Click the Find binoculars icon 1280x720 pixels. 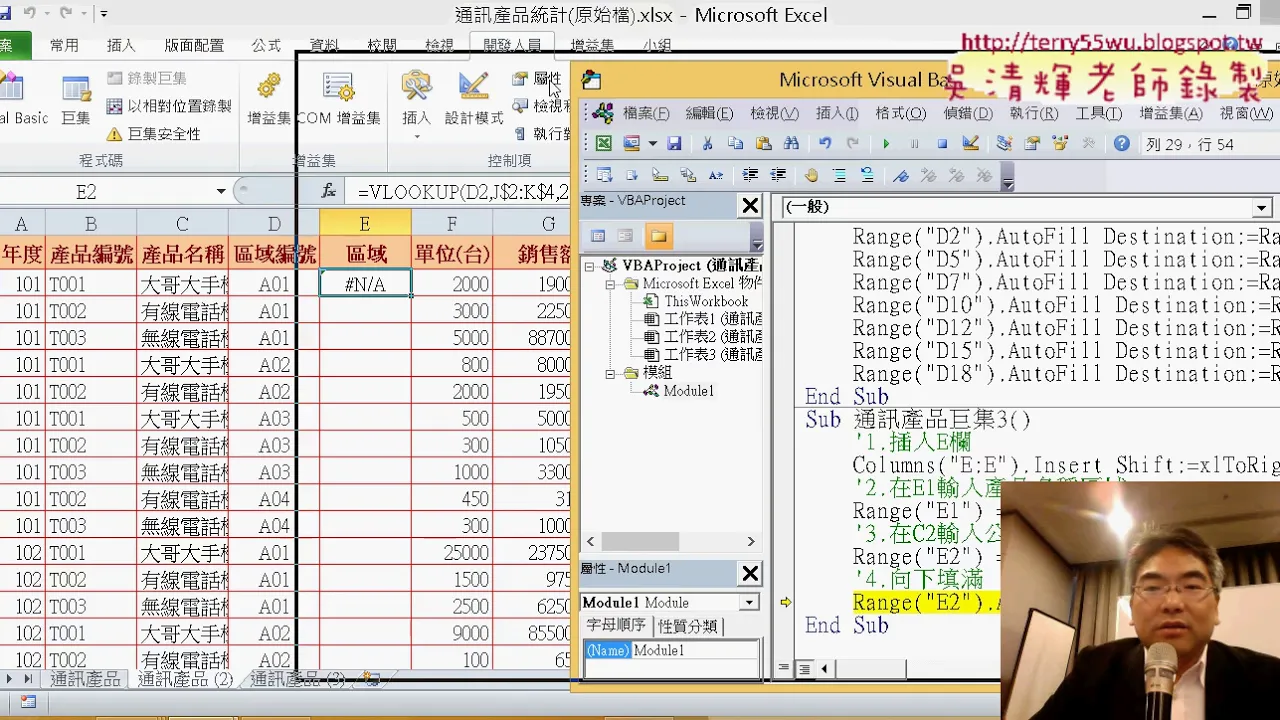(x=791, y=144)
